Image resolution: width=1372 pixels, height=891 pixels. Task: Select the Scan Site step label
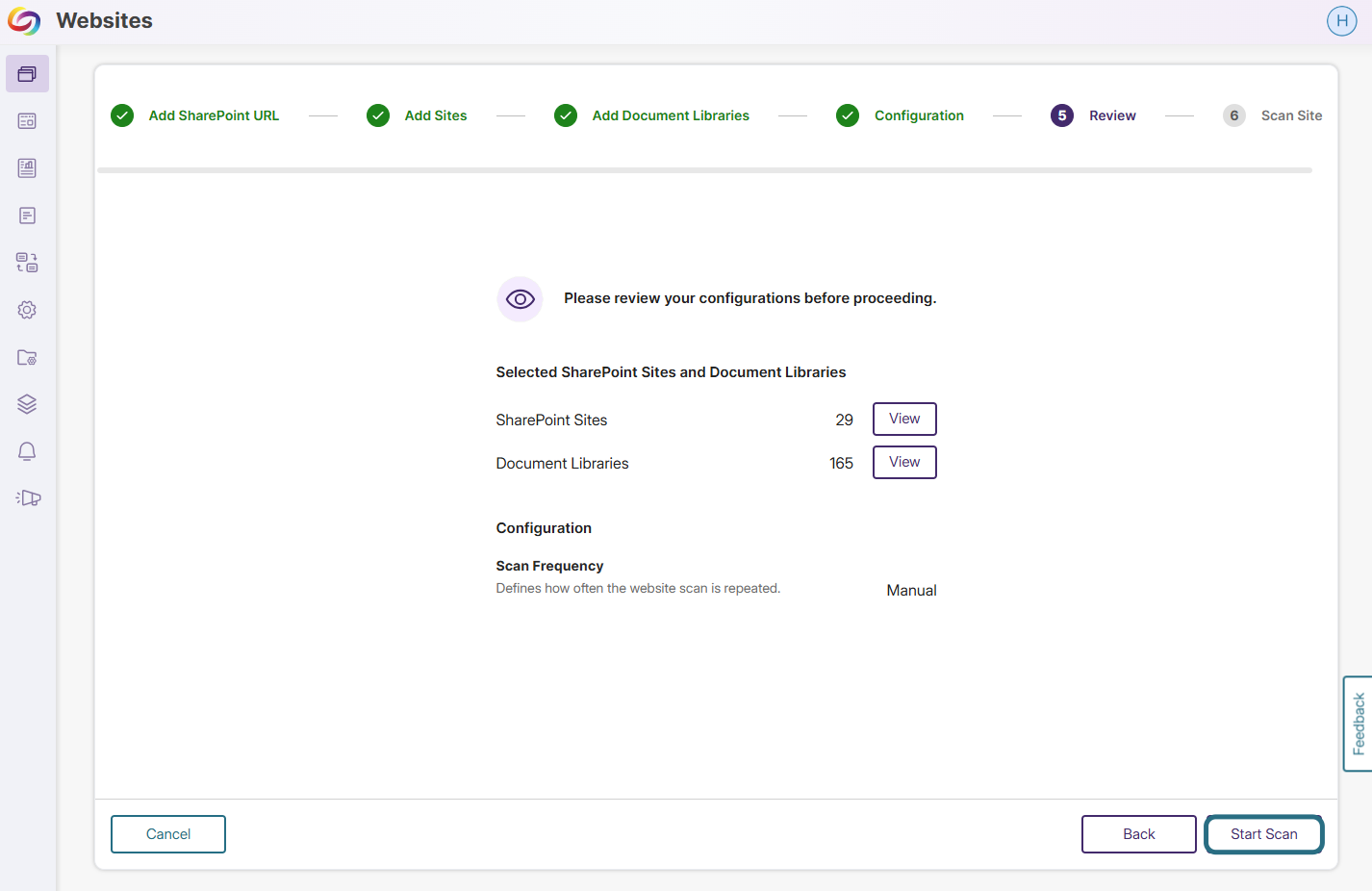1291,115
